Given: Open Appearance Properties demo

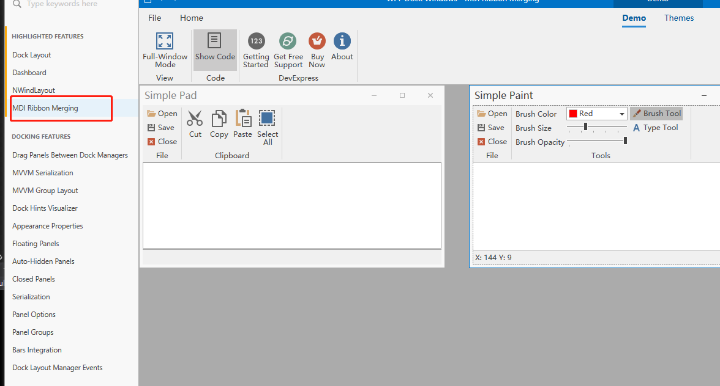Looking at the screenshot, I should pyautogui.click(x=48, y=226).
